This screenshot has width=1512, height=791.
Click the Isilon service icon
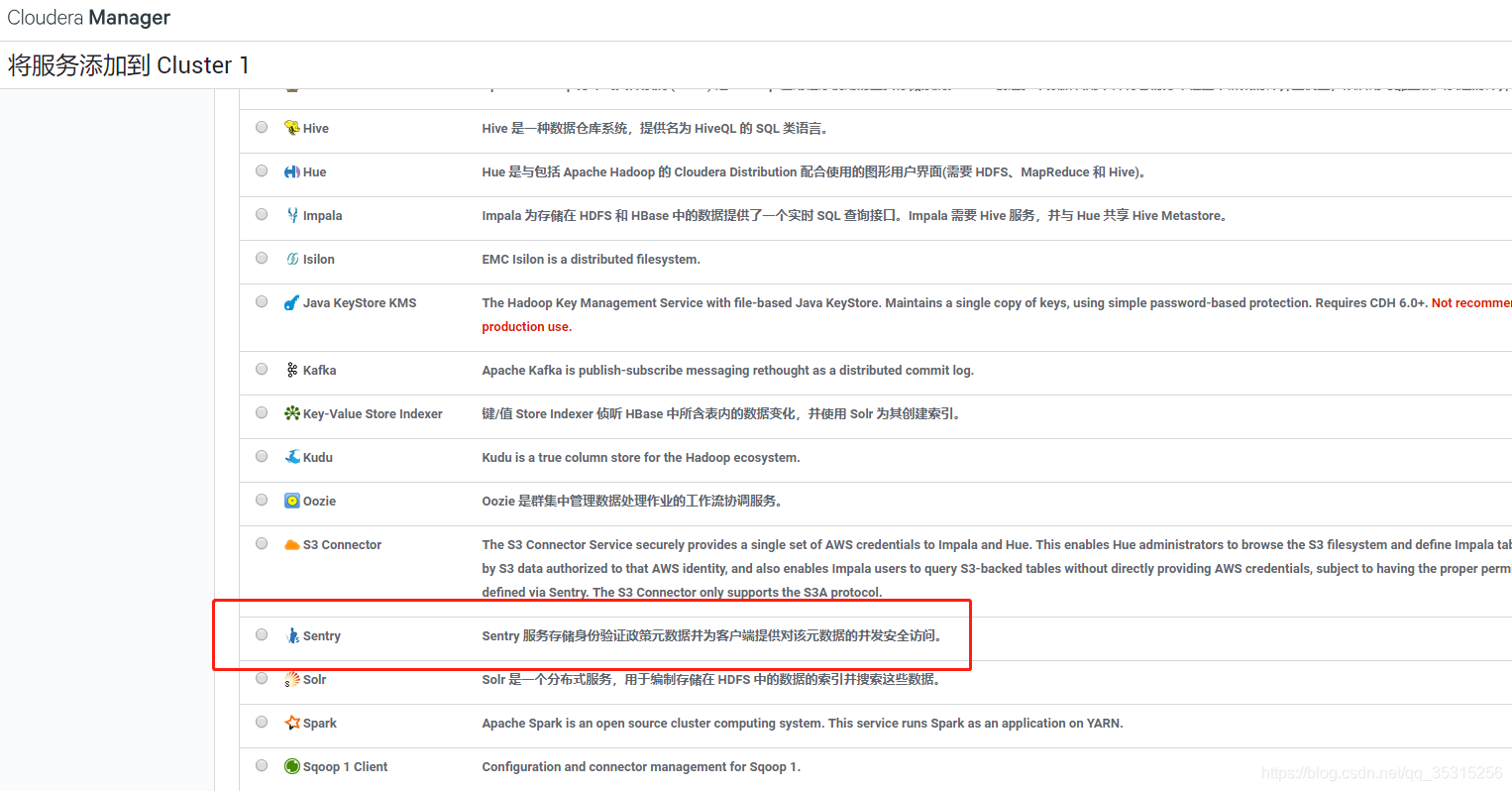[292, 259]
